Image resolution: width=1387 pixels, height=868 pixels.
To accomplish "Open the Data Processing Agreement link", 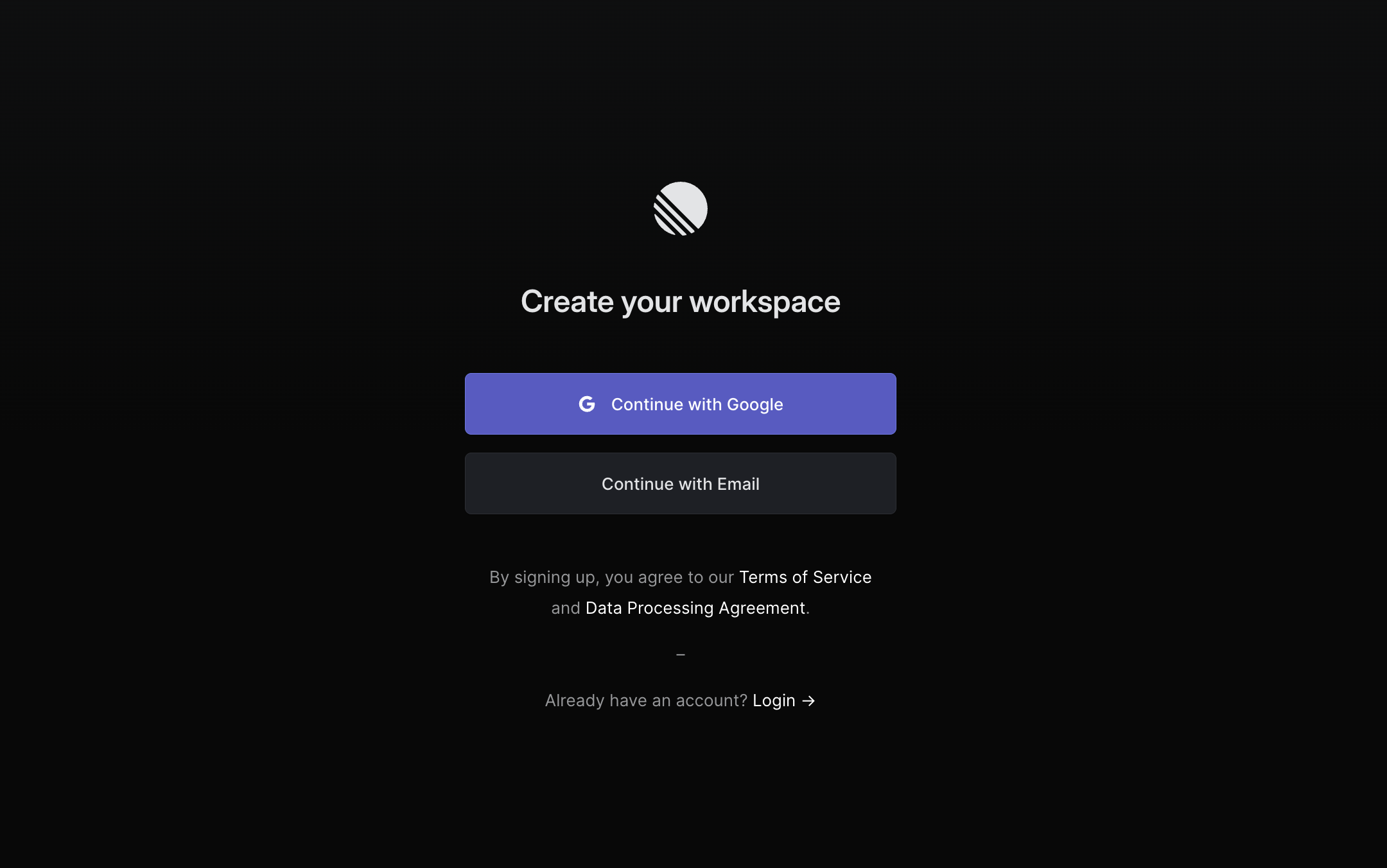I will click(695, 608).
